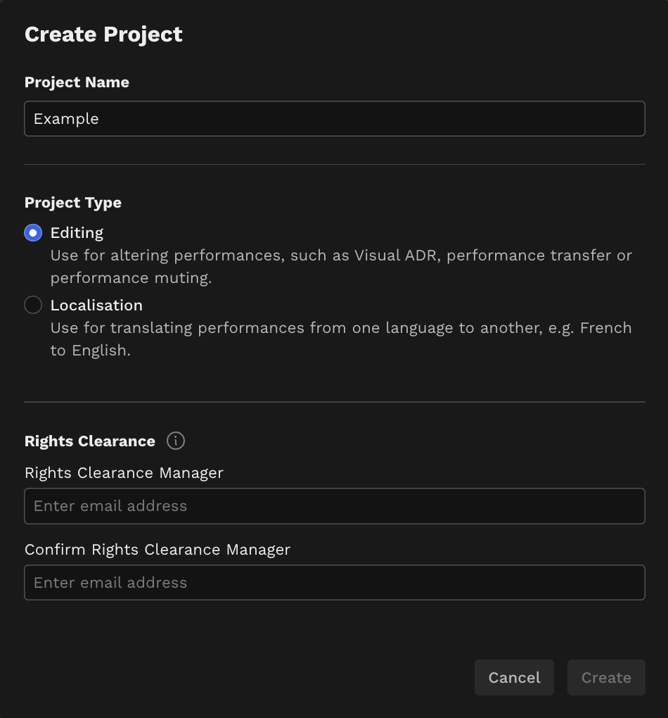The image size is (668, 718).
Task: Select the Editing radio button
Action: [33, 233]
